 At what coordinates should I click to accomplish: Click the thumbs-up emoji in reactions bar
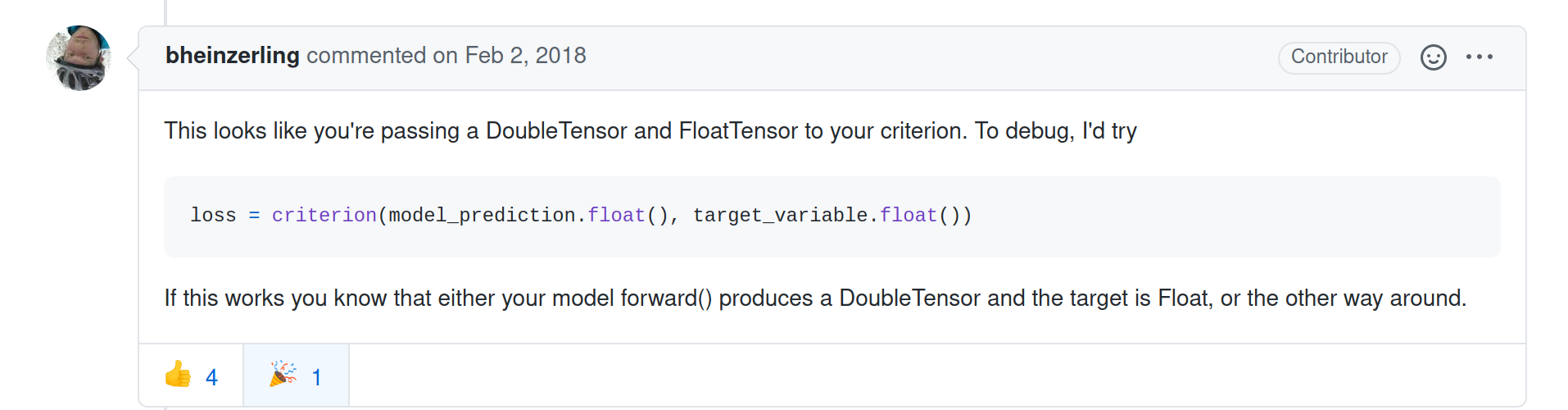[x=178, y=375]
